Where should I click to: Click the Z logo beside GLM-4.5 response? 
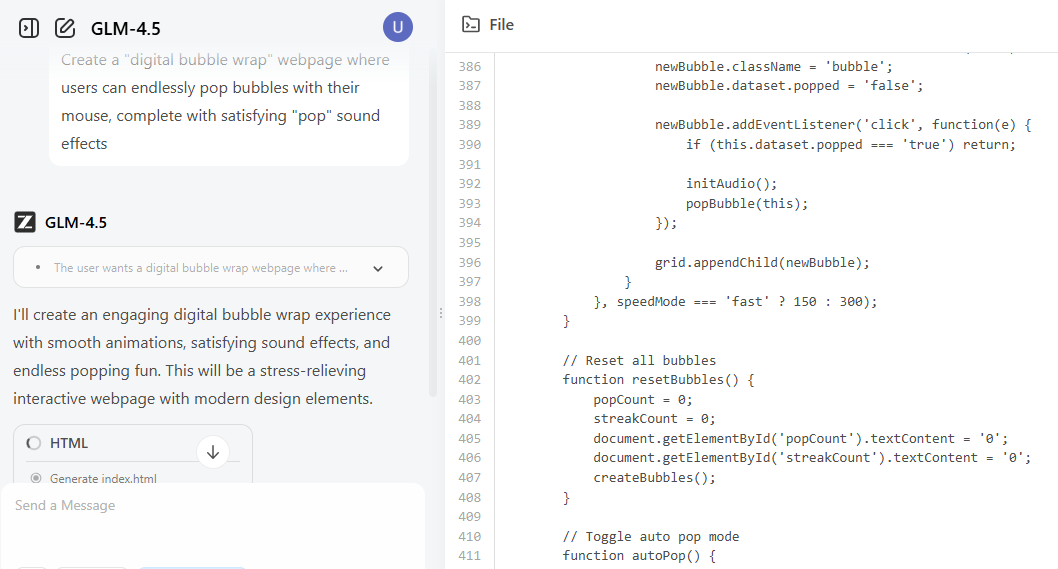coord(25,222)
